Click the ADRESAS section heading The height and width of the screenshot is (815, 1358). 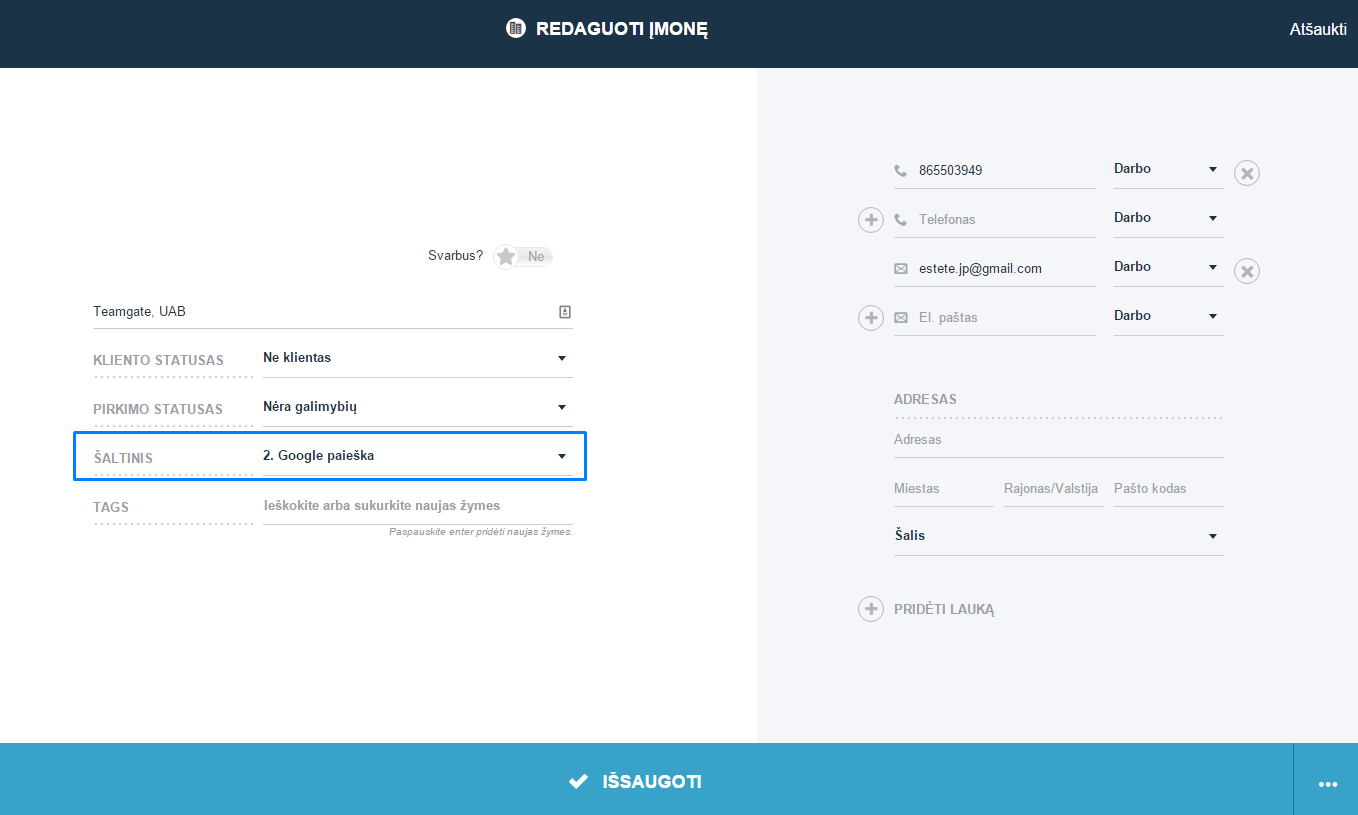tap(925, 399)
